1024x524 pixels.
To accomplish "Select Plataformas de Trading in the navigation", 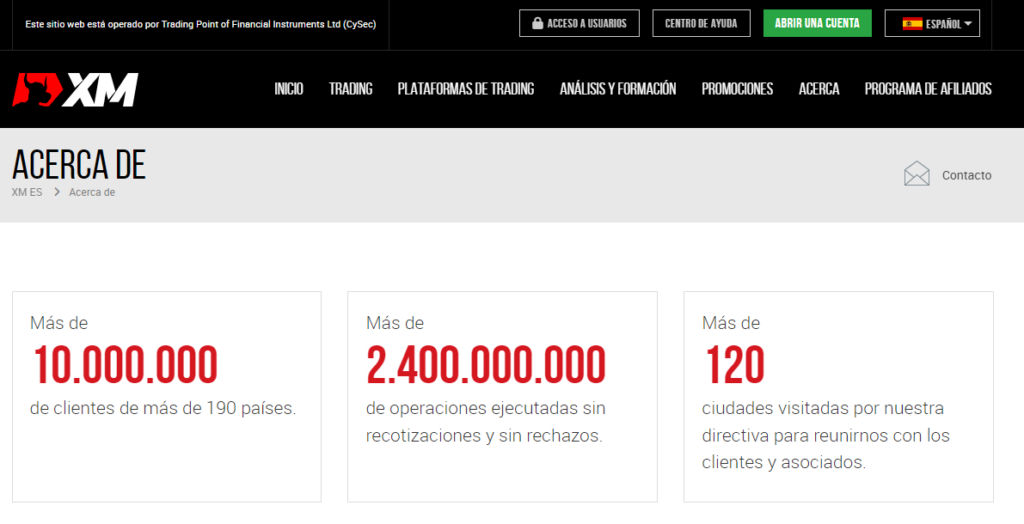I will [465, 89].
